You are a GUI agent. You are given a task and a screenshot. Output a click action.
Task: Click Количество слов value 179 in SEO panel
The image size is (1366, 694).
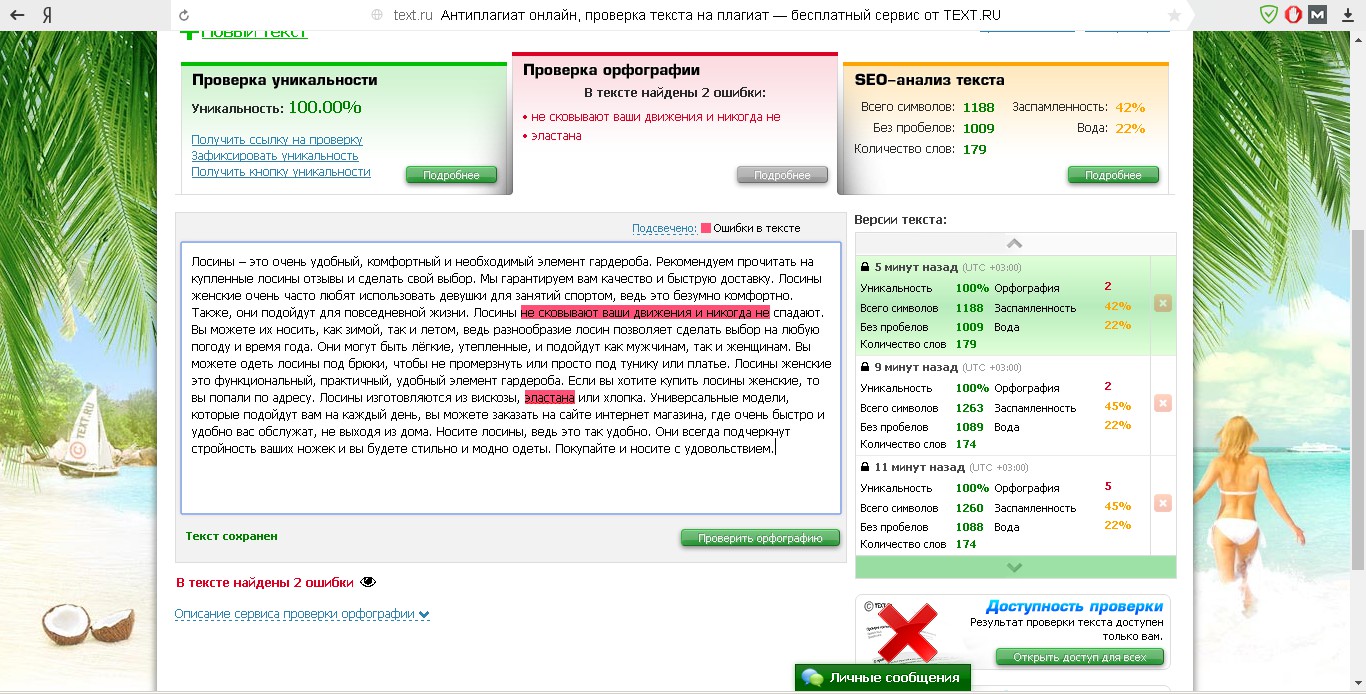(975, 149)
